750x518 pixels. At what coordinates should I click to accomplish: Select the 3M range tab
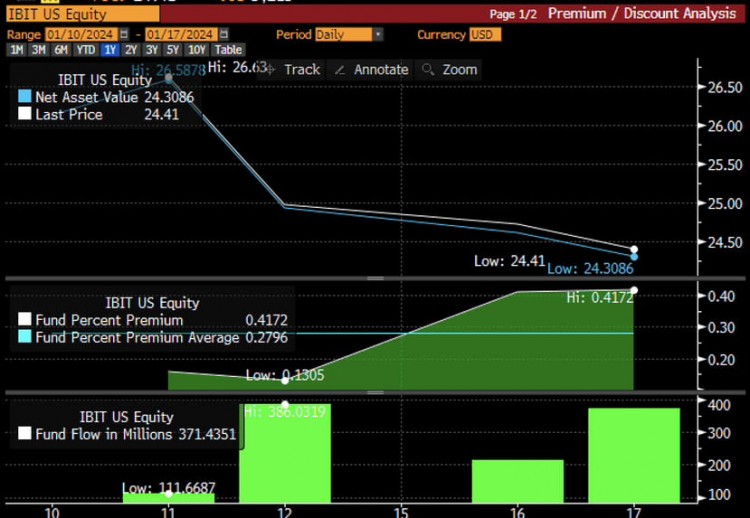click(38, 50)
